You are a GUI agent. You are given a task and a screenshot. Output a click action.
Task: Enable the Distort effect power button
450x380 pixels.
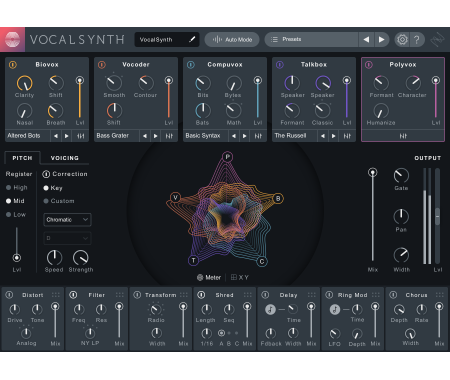(x=9, y=295)
